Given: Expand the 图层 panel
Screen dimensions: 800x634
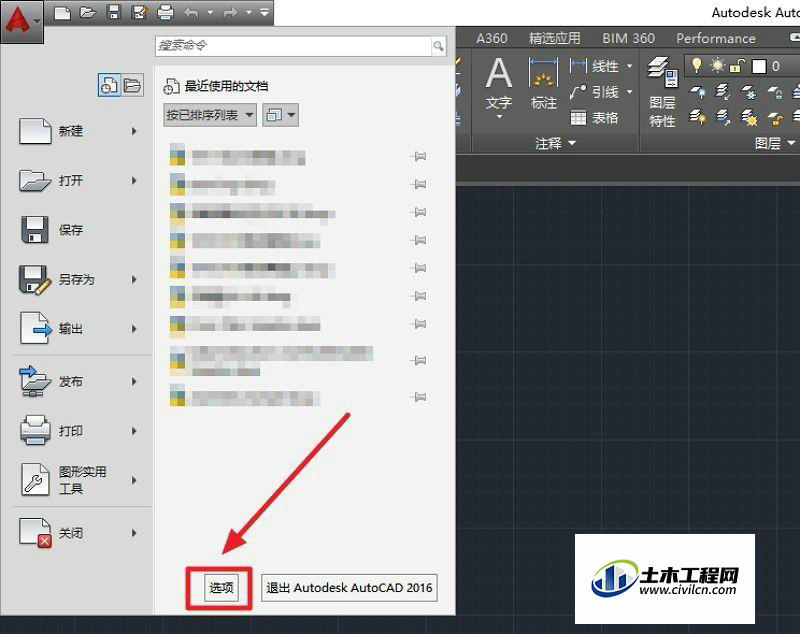Looking at the screenshot, I should (x=774, y=143).
